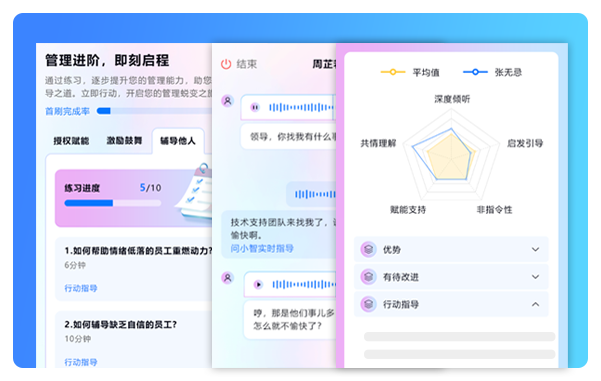Switch to the 授权赋能 tab
Screen dimensions: 601x381
point(71,141)
